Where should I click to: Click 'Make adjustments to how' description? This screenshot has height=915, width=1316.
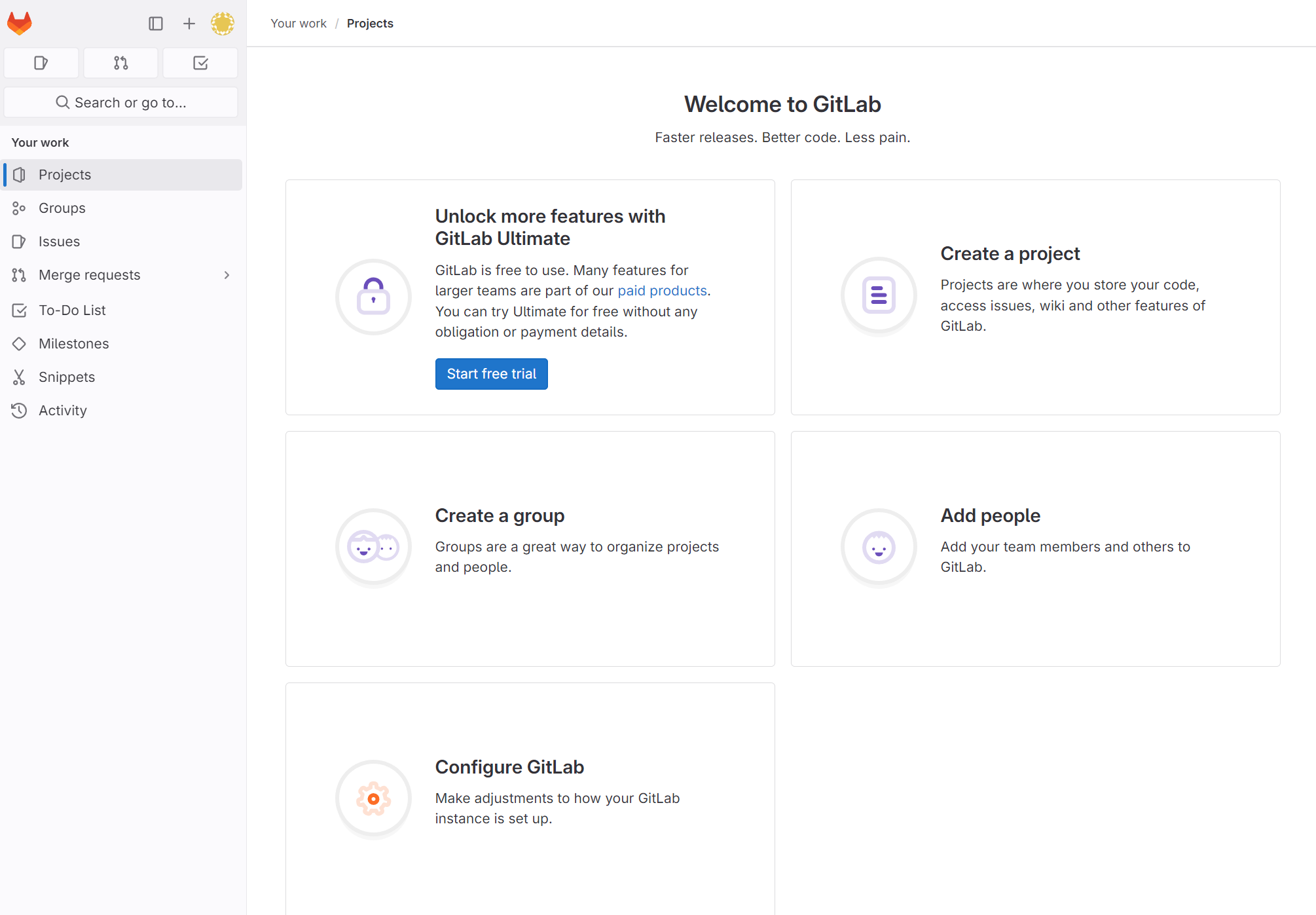(x=557, y=809)
